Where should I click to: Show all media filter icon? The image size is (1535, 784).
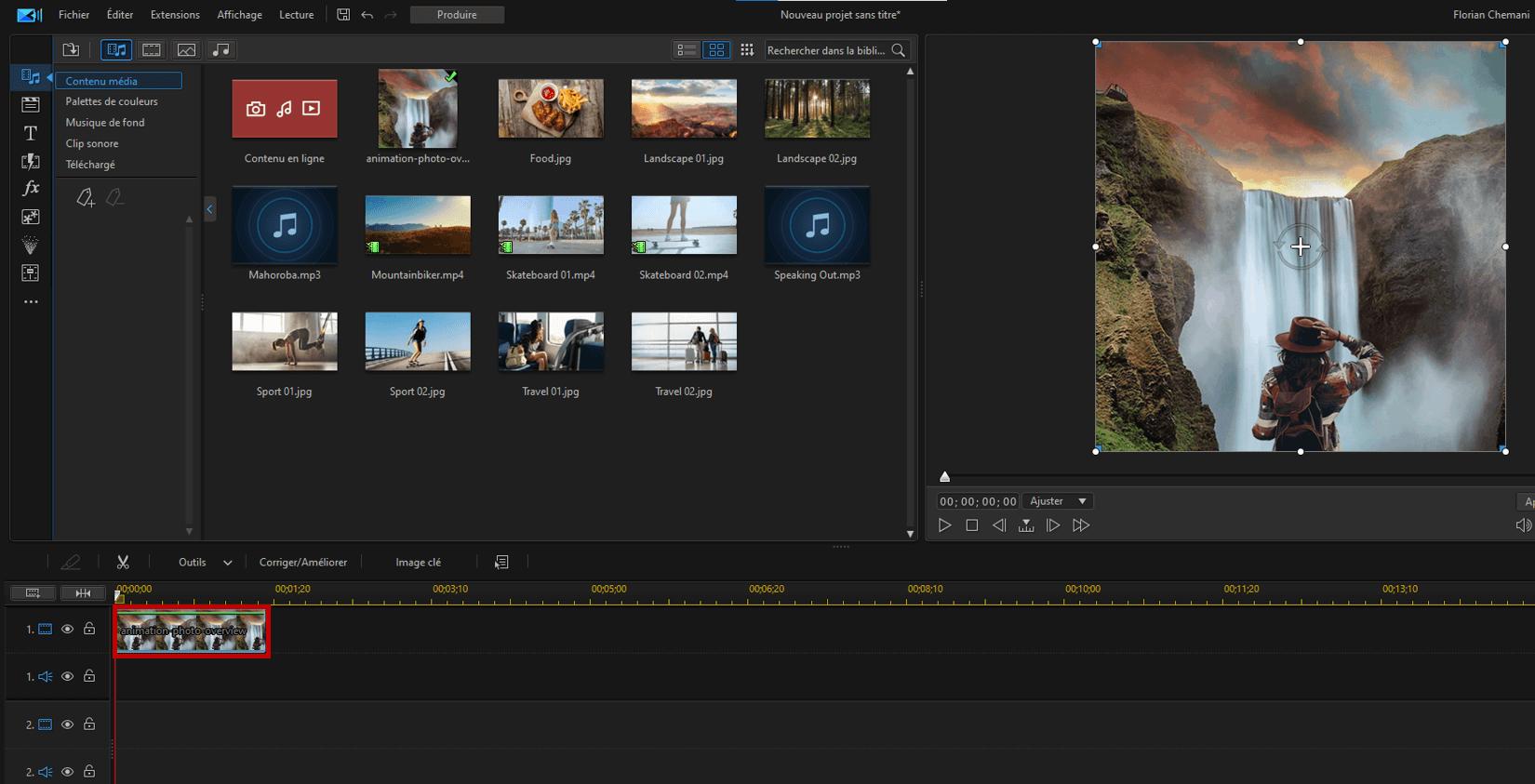(x=116, y=49)
